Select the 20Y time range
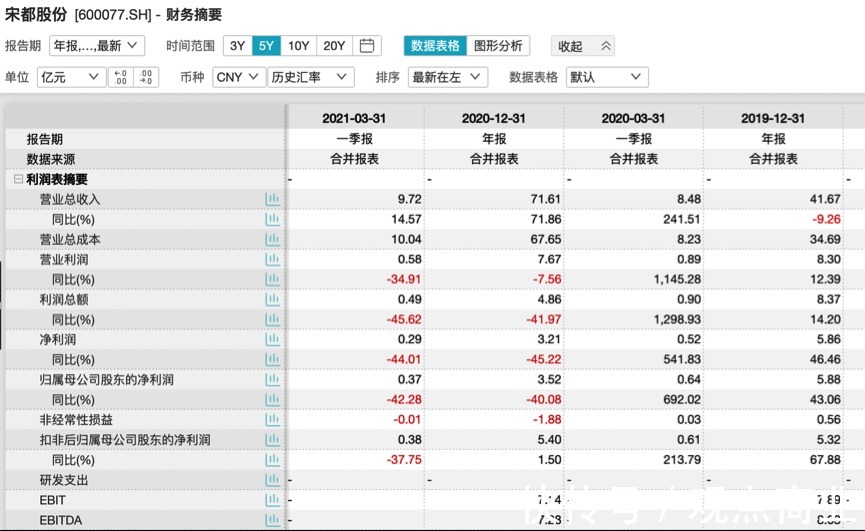This screenshot has height=531, width=865. 334,46
